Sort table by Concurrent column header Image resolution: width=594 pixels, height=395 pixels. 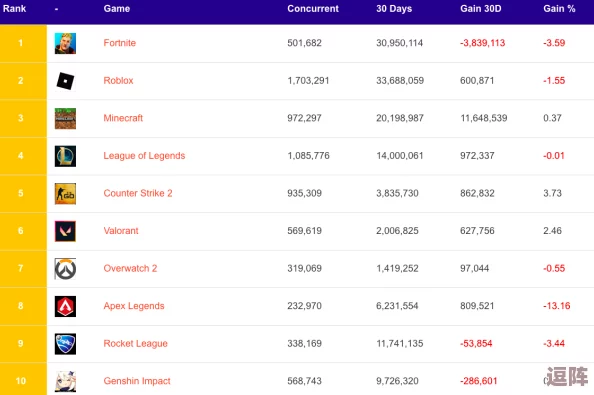coord(313,9)
